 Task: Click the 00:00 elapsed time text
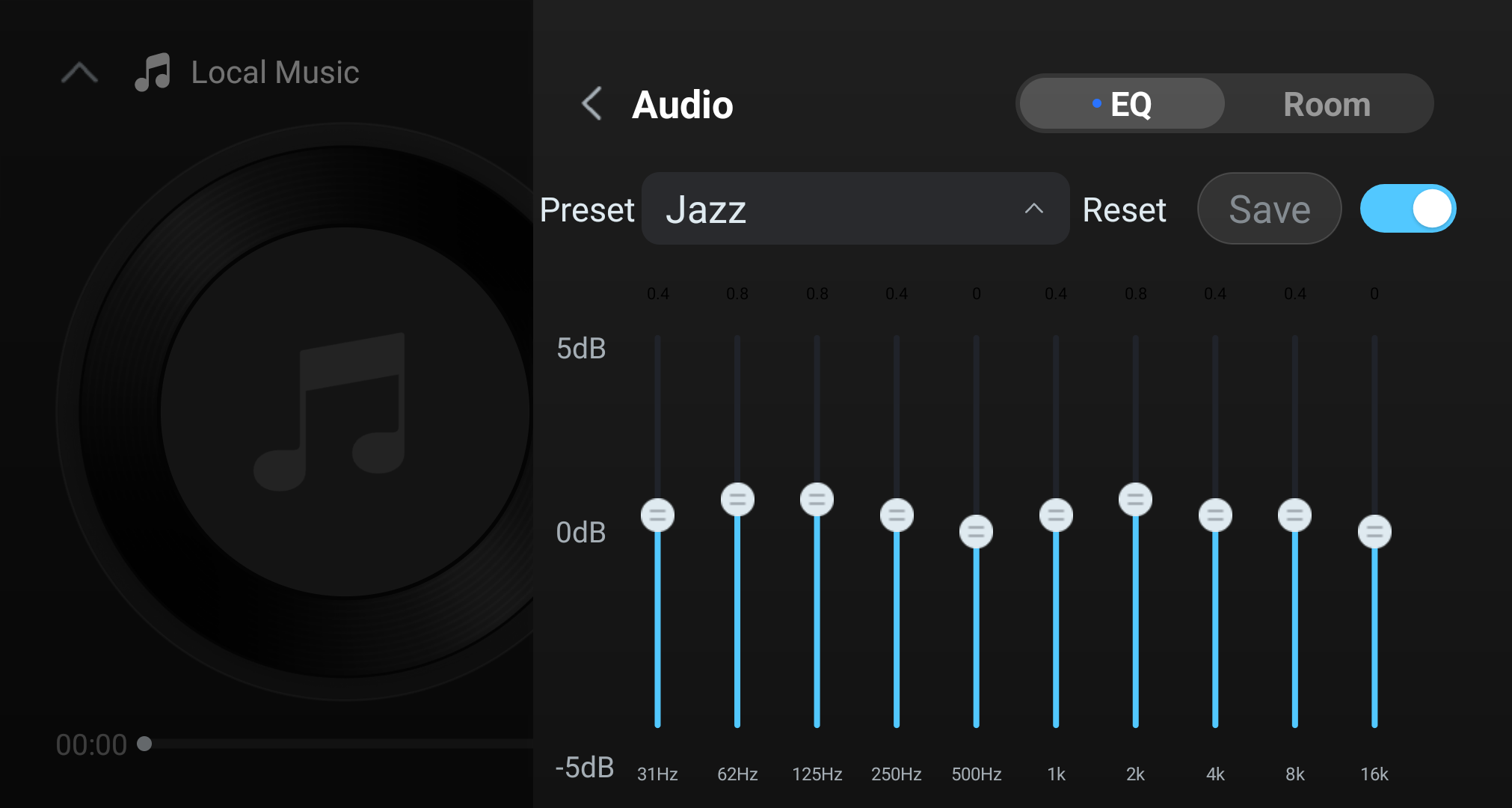click(x=91, y=745)
